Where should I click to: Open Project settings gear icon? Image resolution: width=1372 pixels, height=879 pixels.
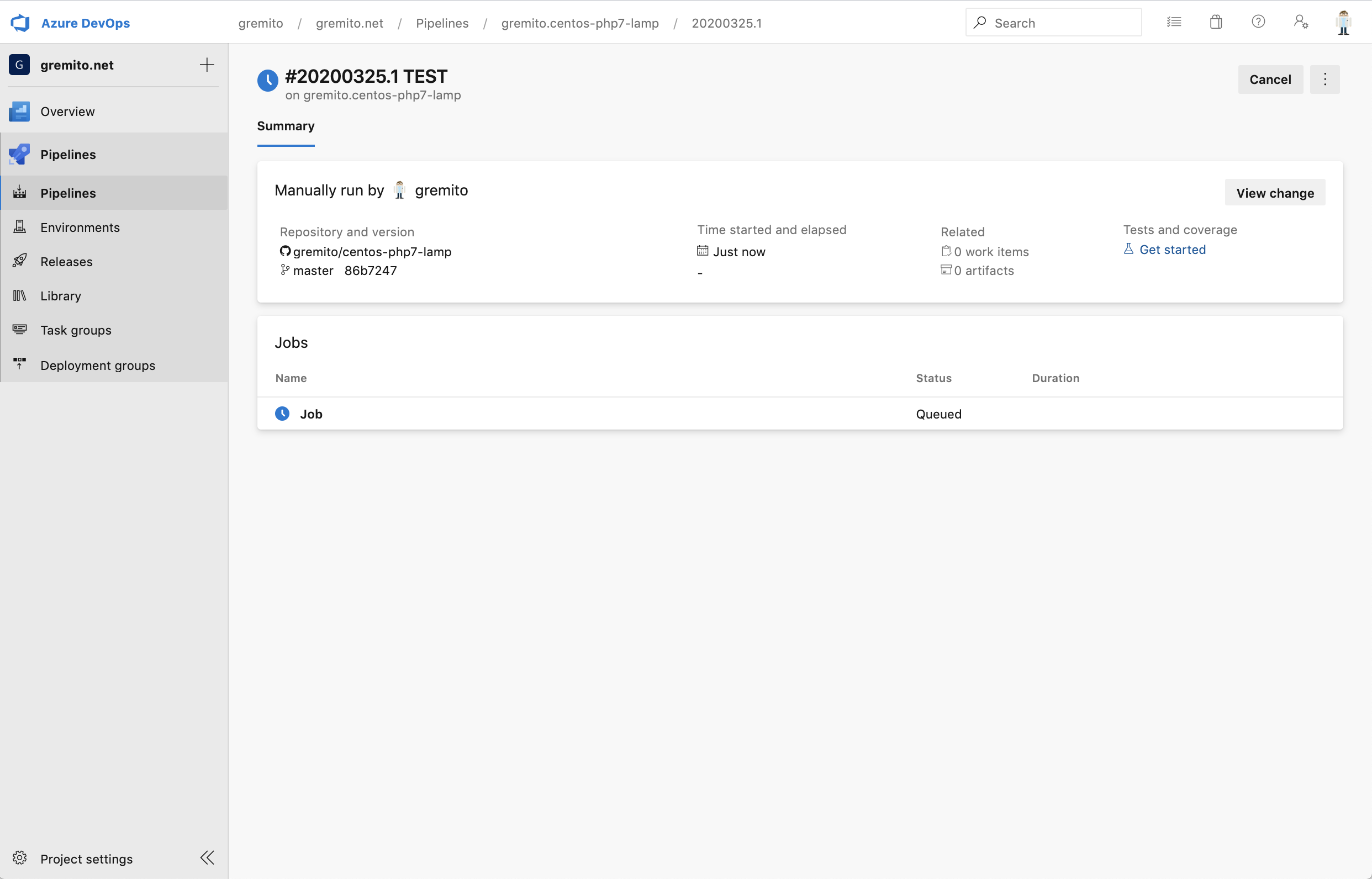coord(20,858)
